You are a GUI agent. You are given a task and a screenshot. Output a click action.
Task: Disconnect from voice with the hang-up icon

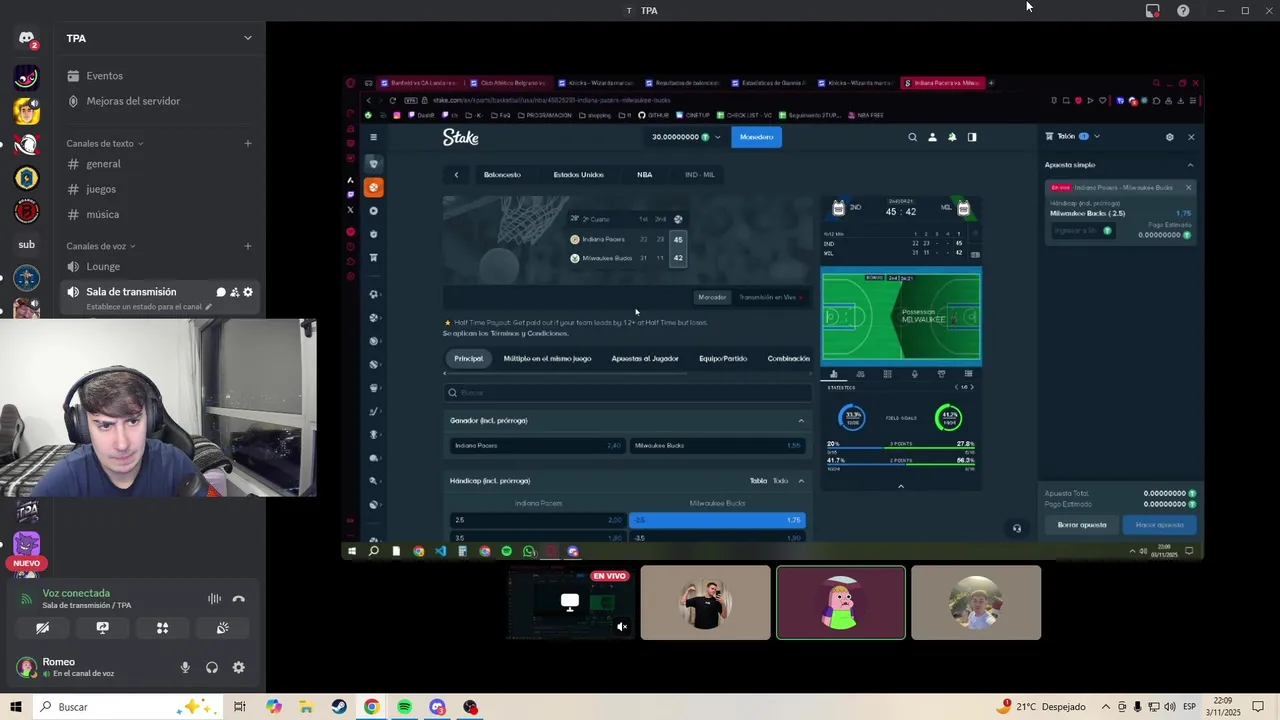pos(238,599)
